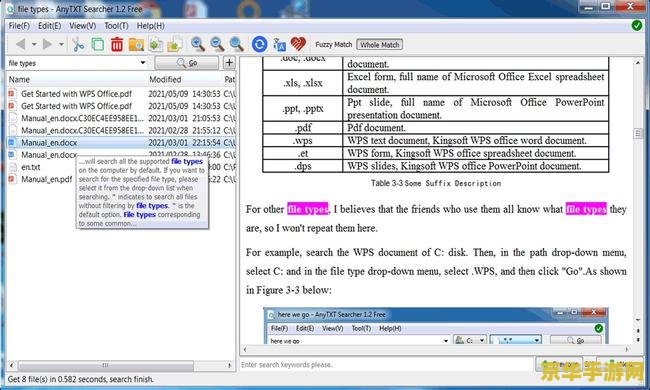This screenshot has width=650, height=390.
Task: Click the preview horizontal scrollbar right arrow
Action: (x=627, y=349)
